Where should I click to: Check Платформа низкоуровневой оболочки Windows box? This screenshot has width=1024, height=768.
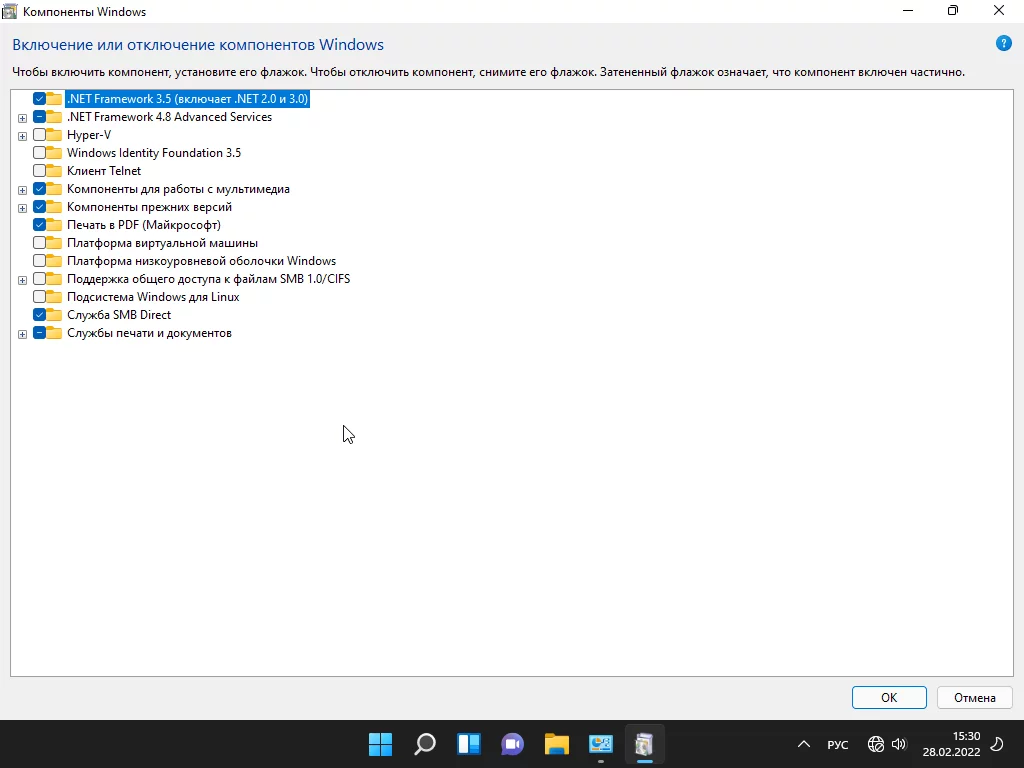(x=39, y=261)
